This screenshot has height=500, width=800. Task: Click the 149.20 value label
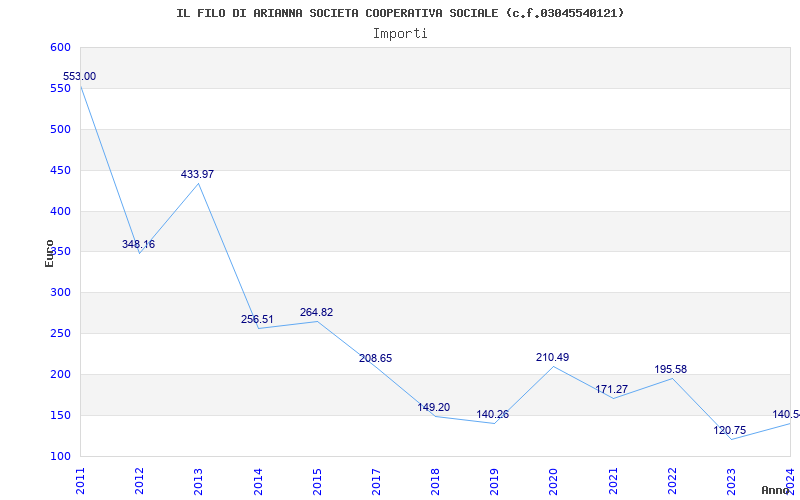(434, 407)
